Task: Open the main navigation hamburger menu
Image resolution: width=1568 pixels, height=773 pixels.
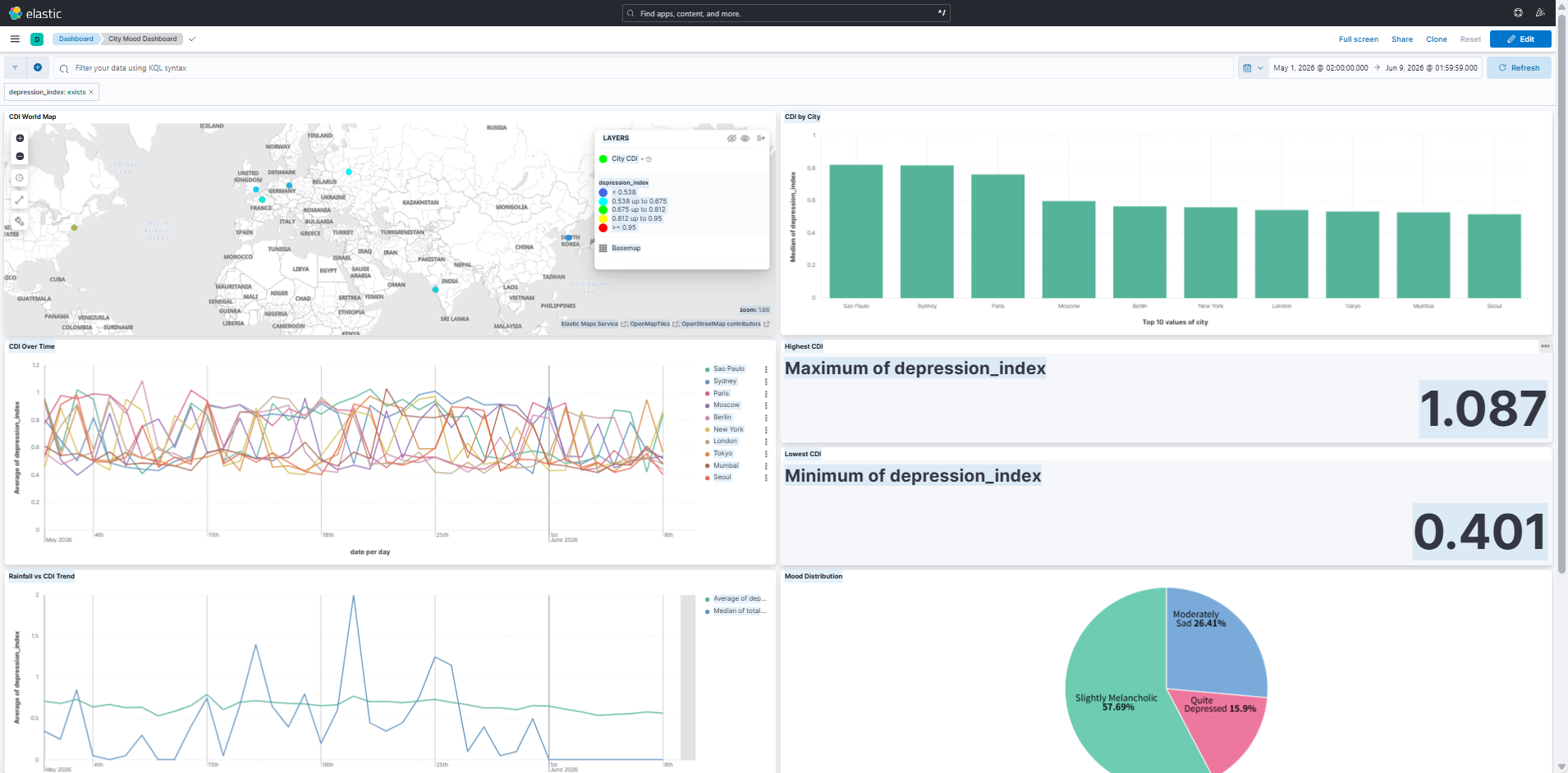Action: coord(15,39)
